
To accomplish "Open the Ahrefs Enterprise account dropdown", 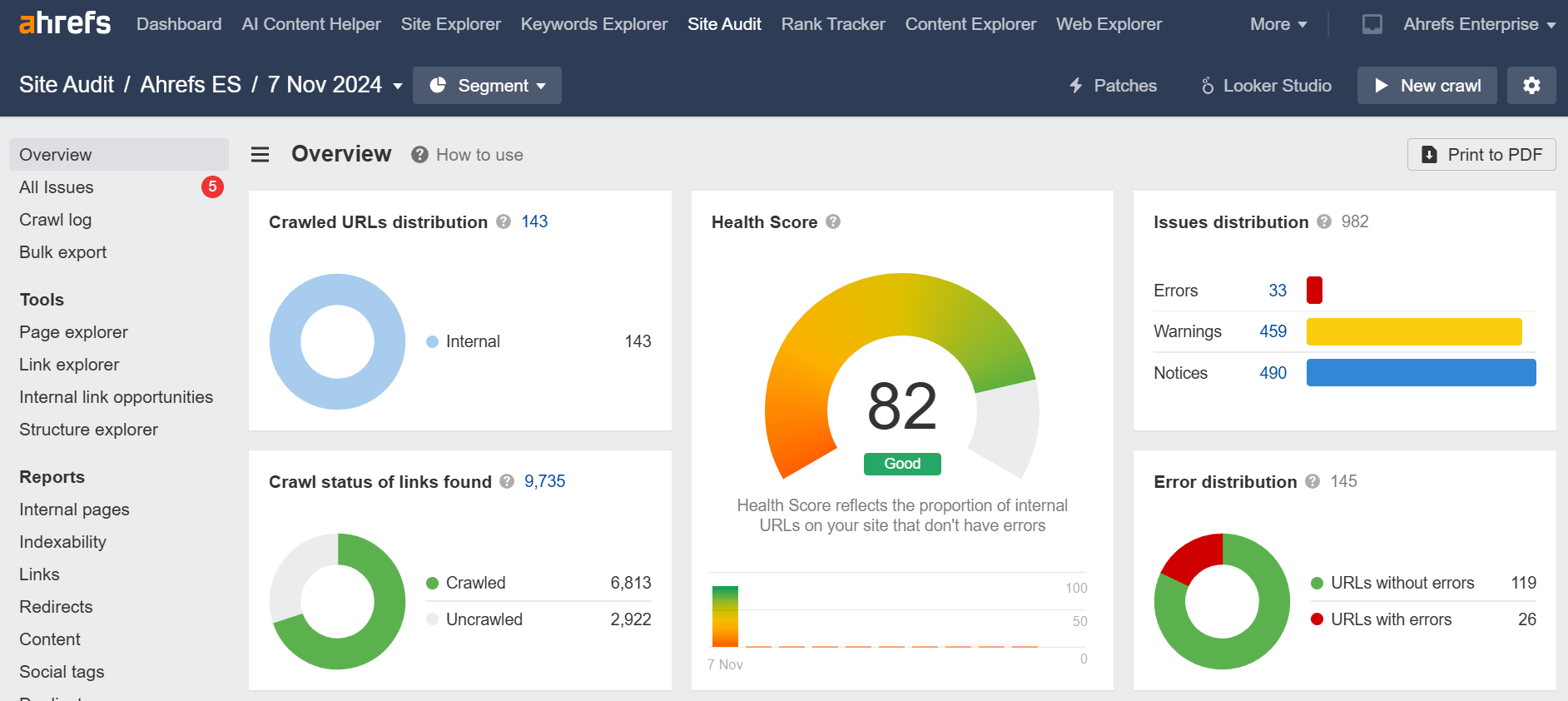I will click(1478, 24).
